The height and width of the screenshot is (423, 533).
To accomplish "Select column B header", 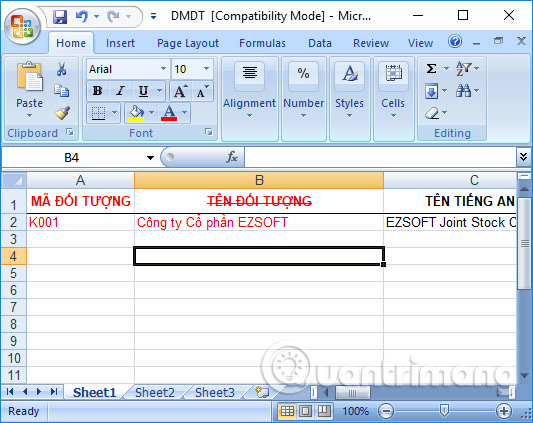I will pyautogui.click(x=259, y=180).
